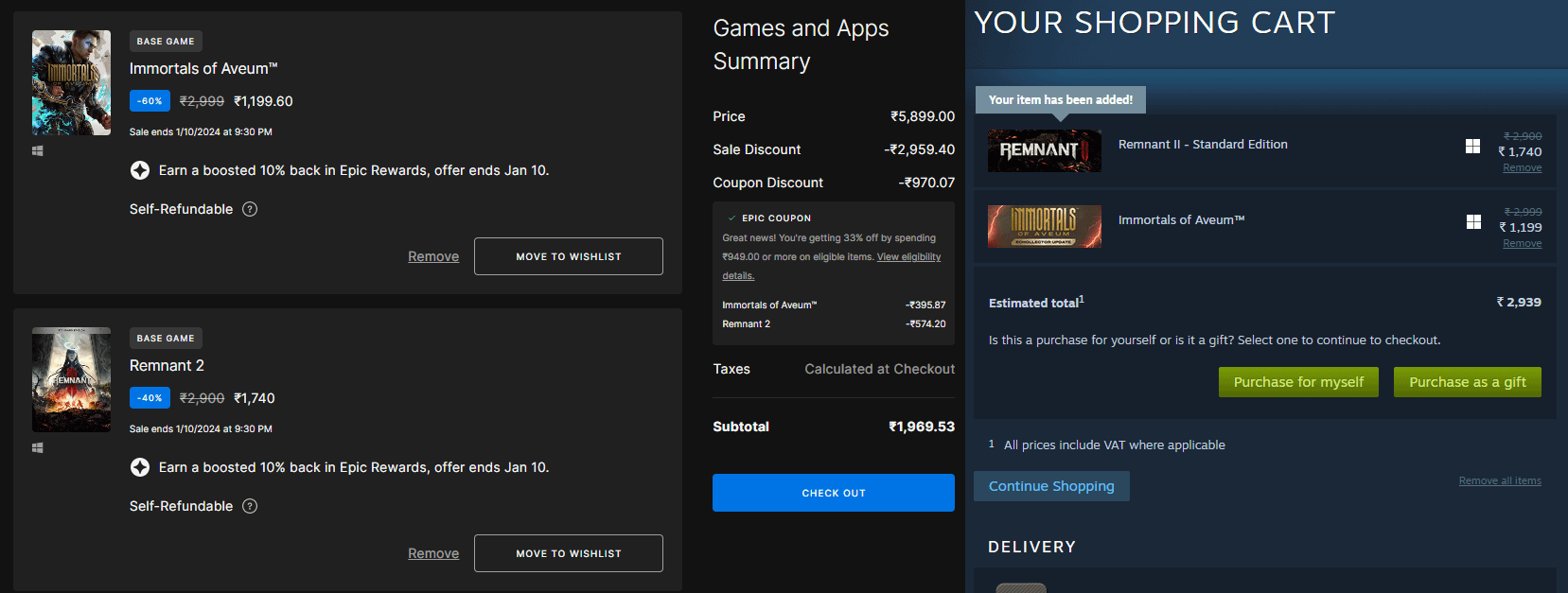Click Immortals of Aveum sale price ₹1,199.60
1568x593 pixels.
click(x=263, y=101)
